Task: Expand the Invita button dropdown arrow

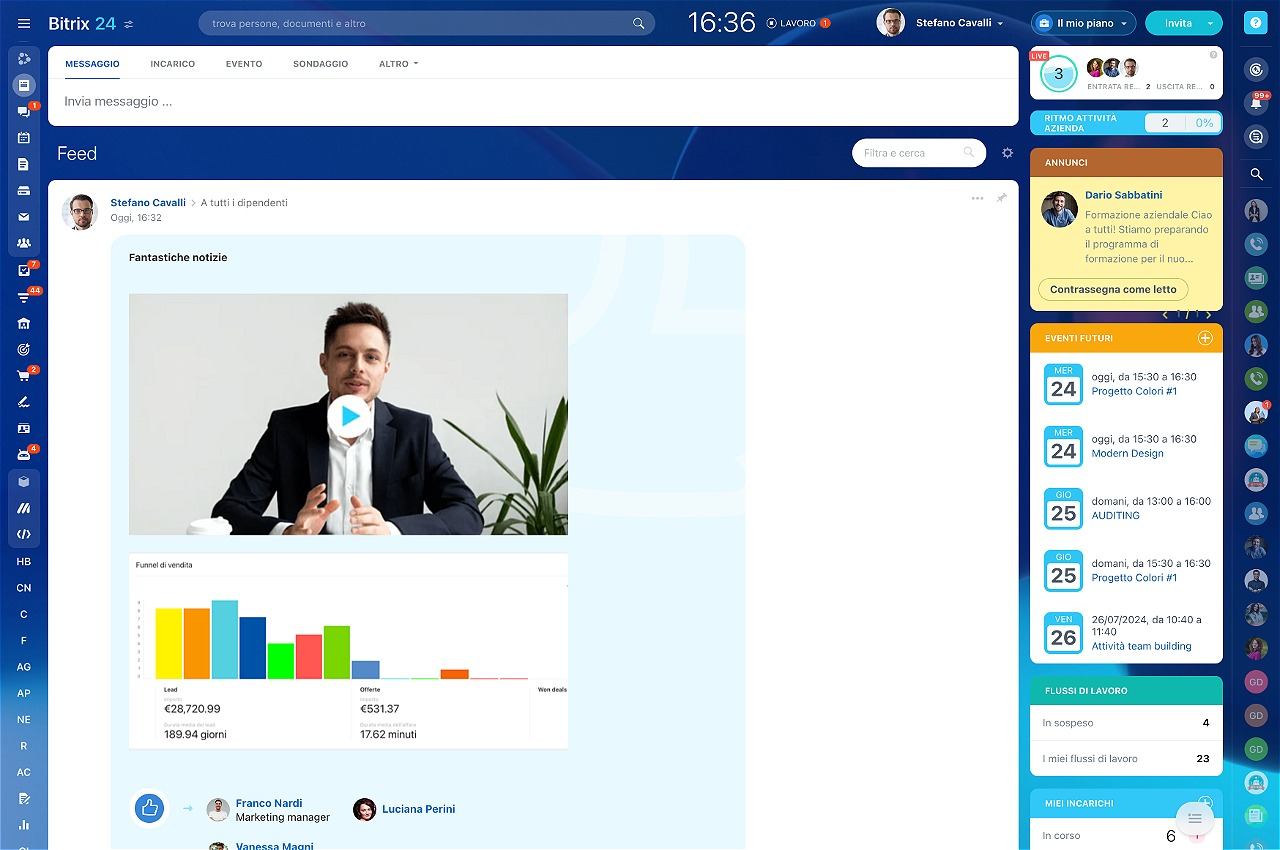Action: 1211,23
